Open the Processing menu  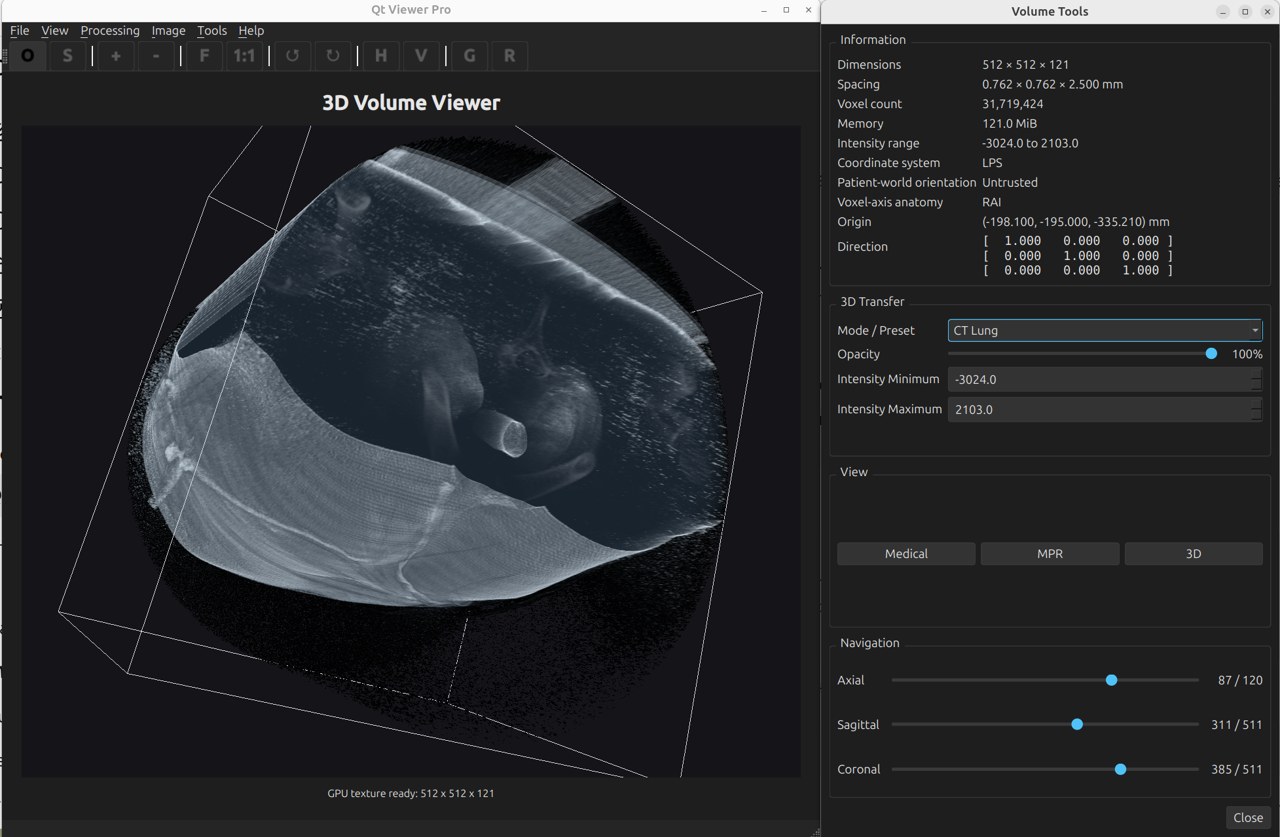coord(110,31)
